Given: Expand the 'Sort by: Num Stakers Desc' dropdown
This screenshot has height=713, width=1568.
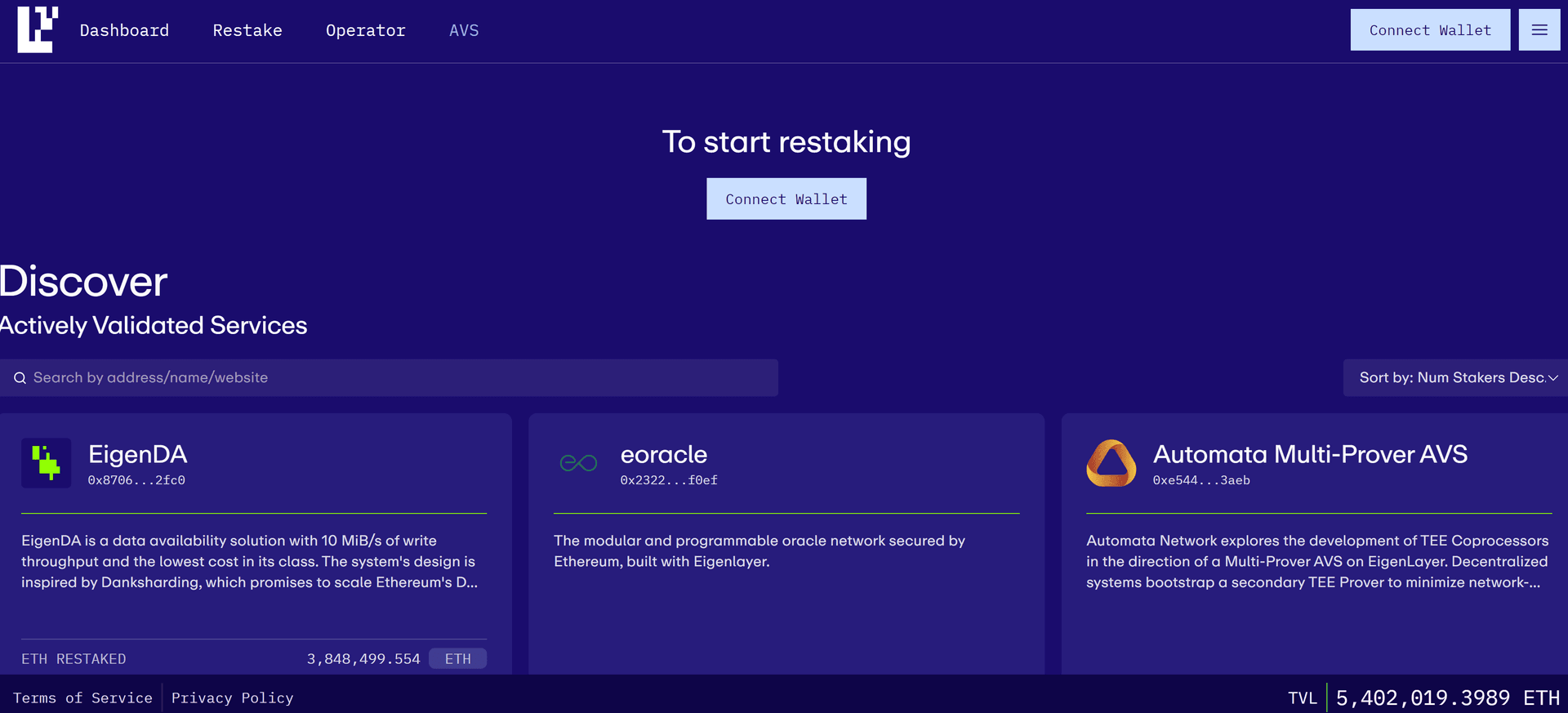Looking at the screenshot, I should pos(1455,378).
